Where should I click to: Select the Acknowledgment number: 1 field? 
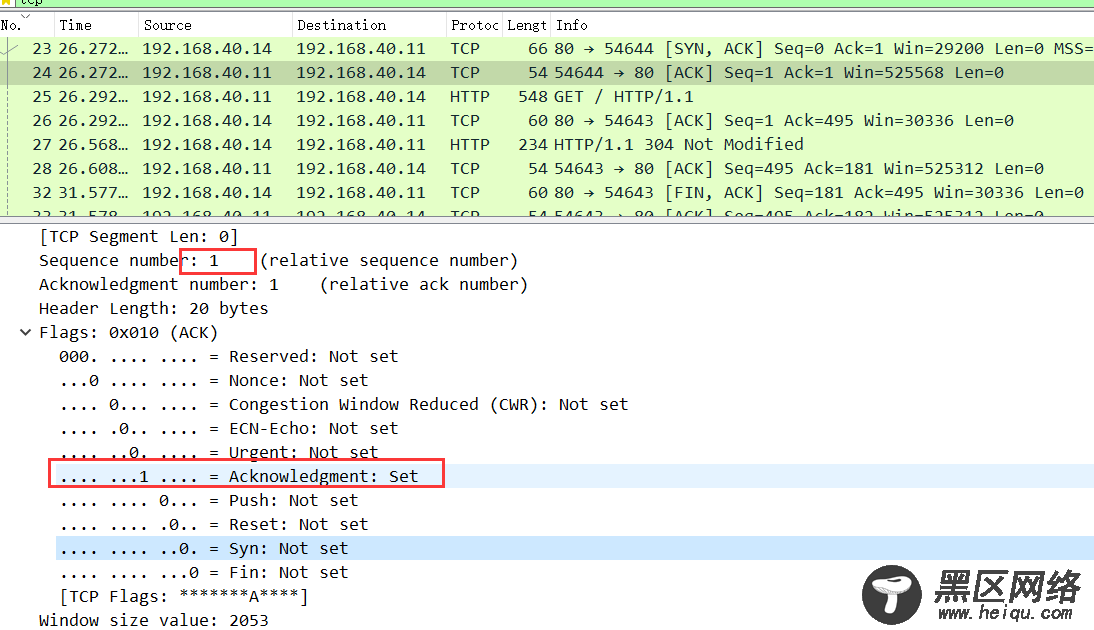click(x=283, y=285)
